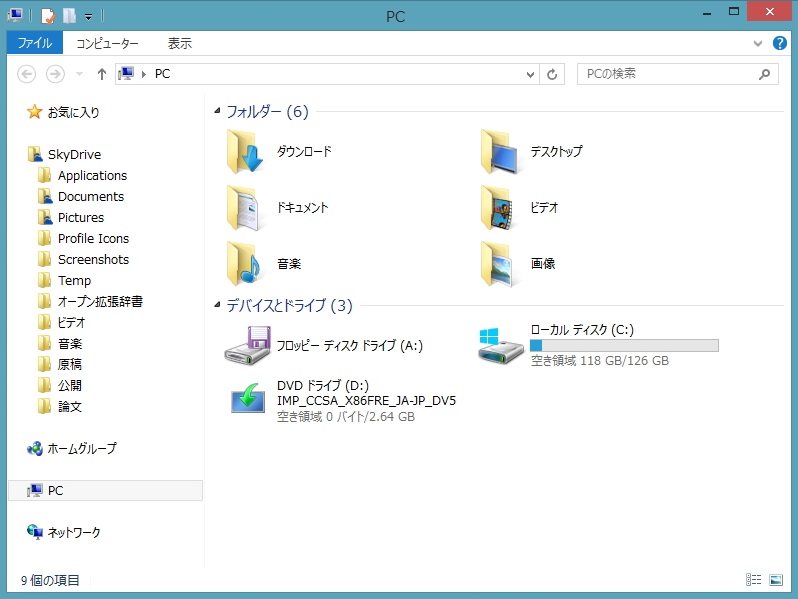Open the Help question mark icon
Screen dimensions: 798x599
pyautogui.click(x=779, y=43)
